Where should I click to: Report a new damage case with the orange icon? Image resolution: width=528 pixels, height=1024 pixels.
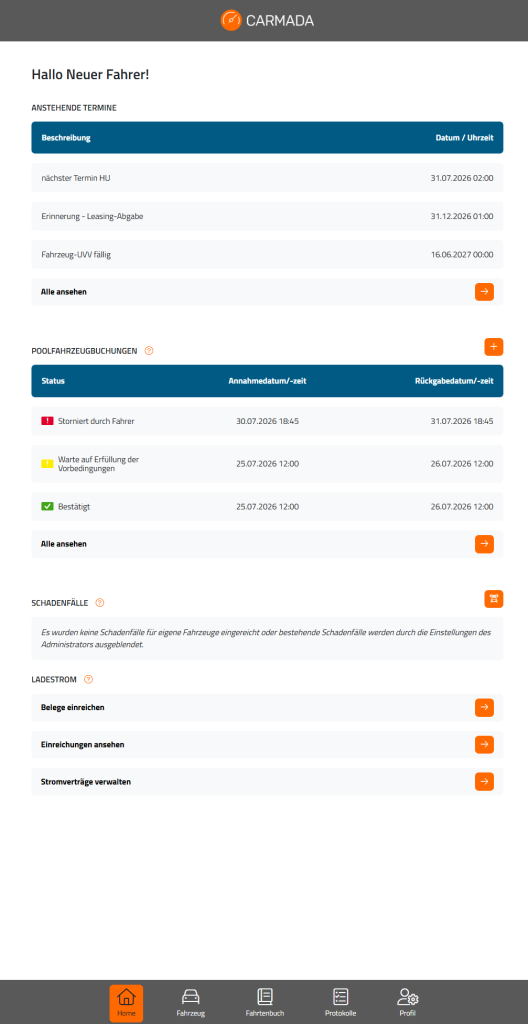point(494,599)
